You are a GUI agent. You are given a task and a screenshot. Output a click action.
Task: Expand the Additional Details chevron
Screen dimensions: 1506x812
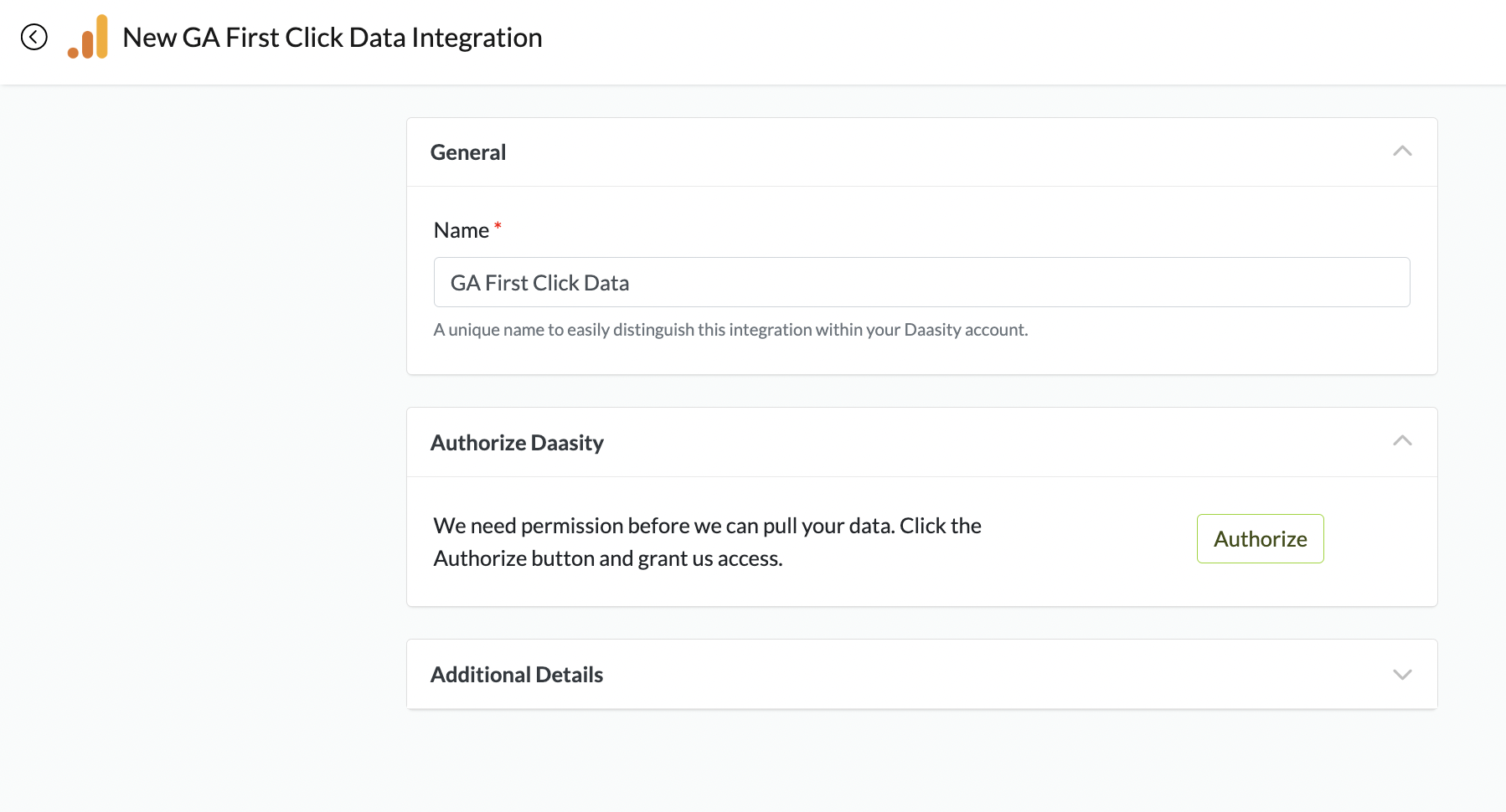click(x=1402, y=675)
